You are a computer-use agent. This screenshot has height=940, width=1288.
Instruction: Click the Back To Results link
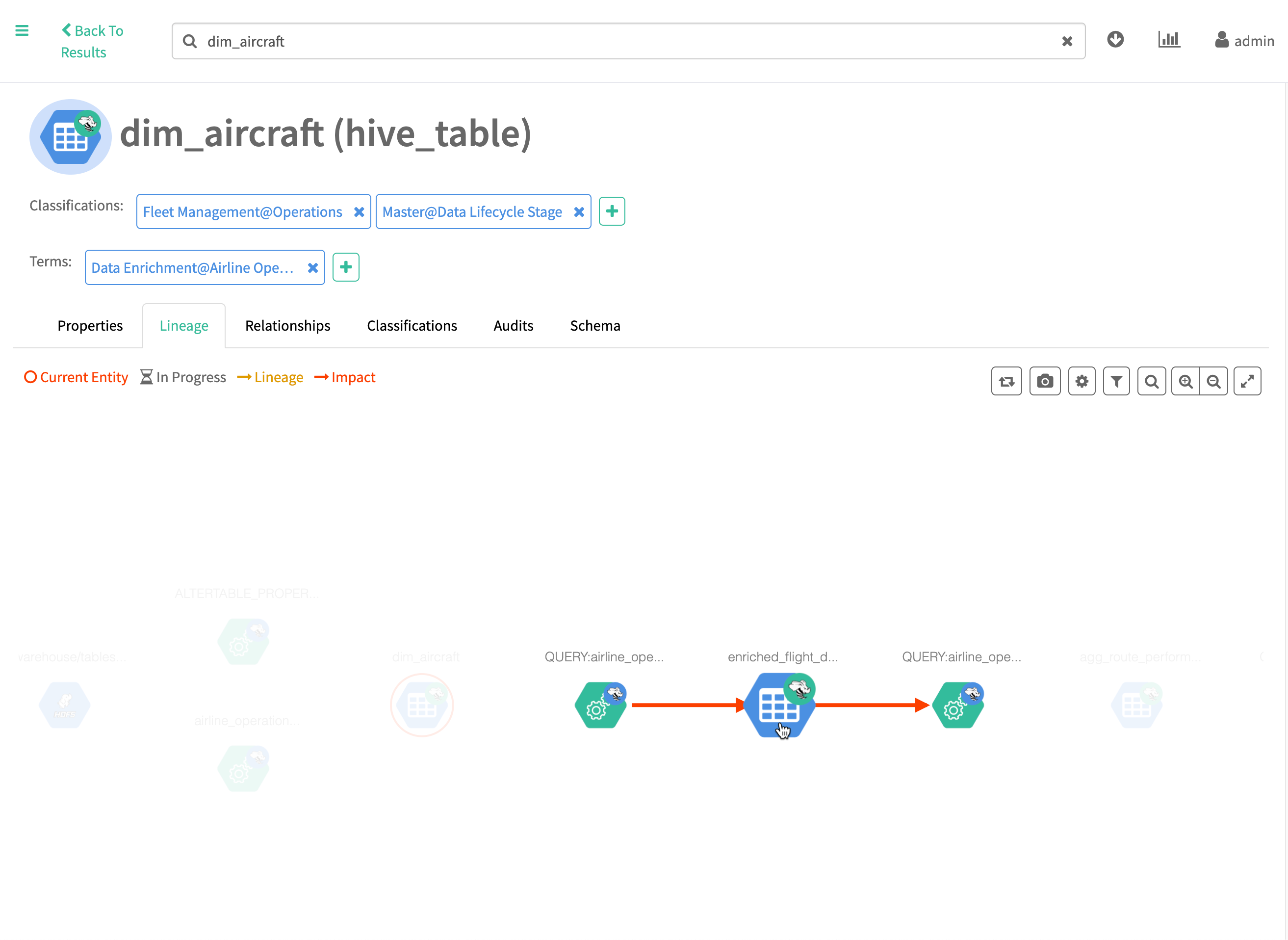coord(92,41)
